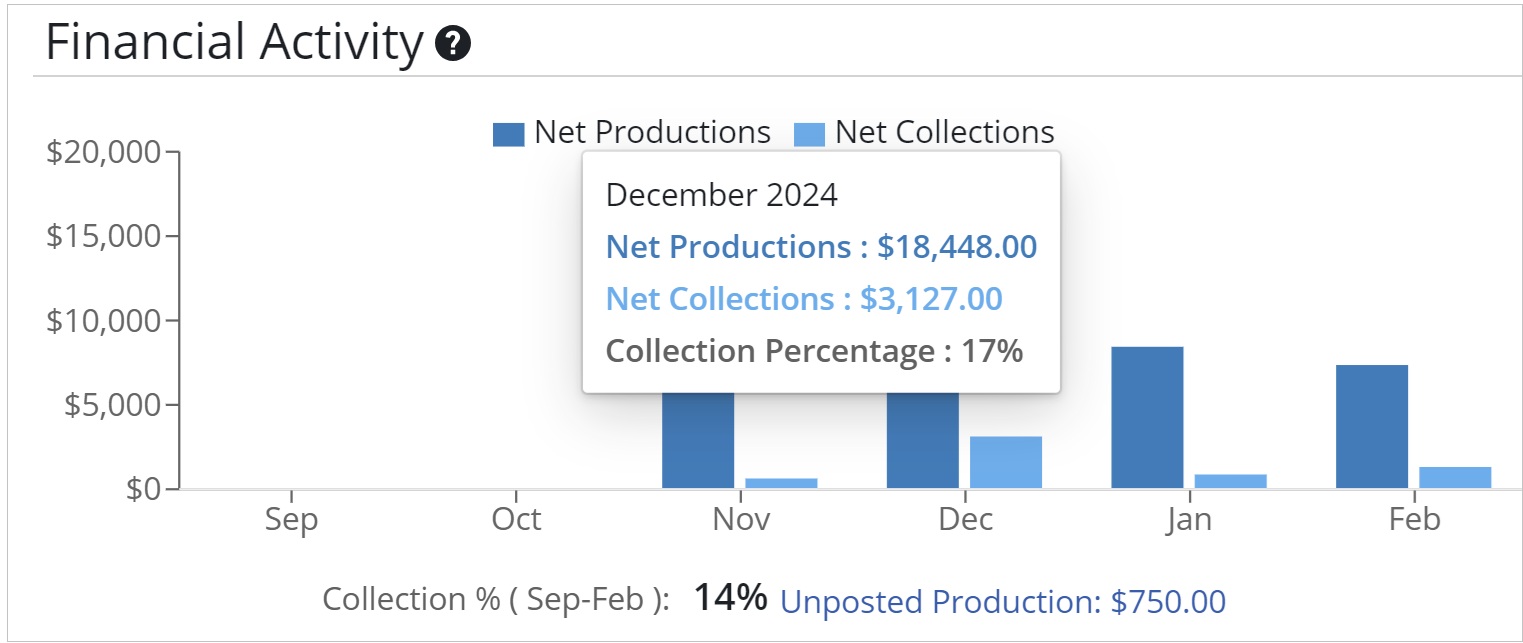Click the Sep month axis label

(291, 520)
